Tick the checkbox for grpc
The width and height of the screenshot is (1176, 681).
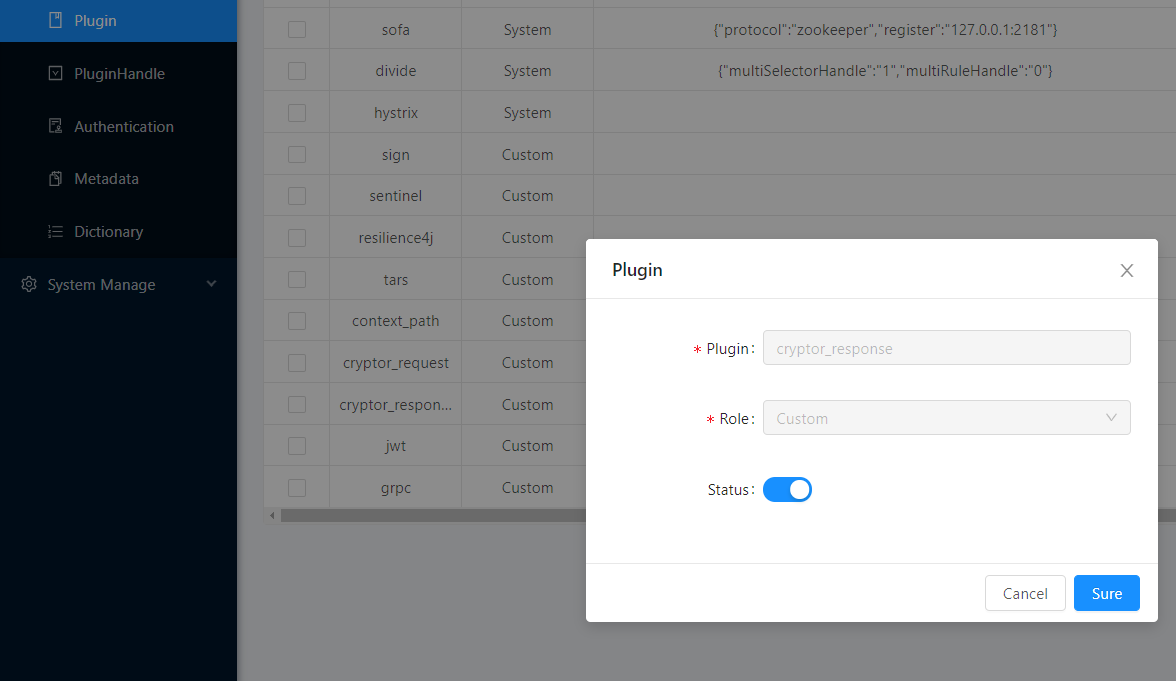[x=297, y=488]
